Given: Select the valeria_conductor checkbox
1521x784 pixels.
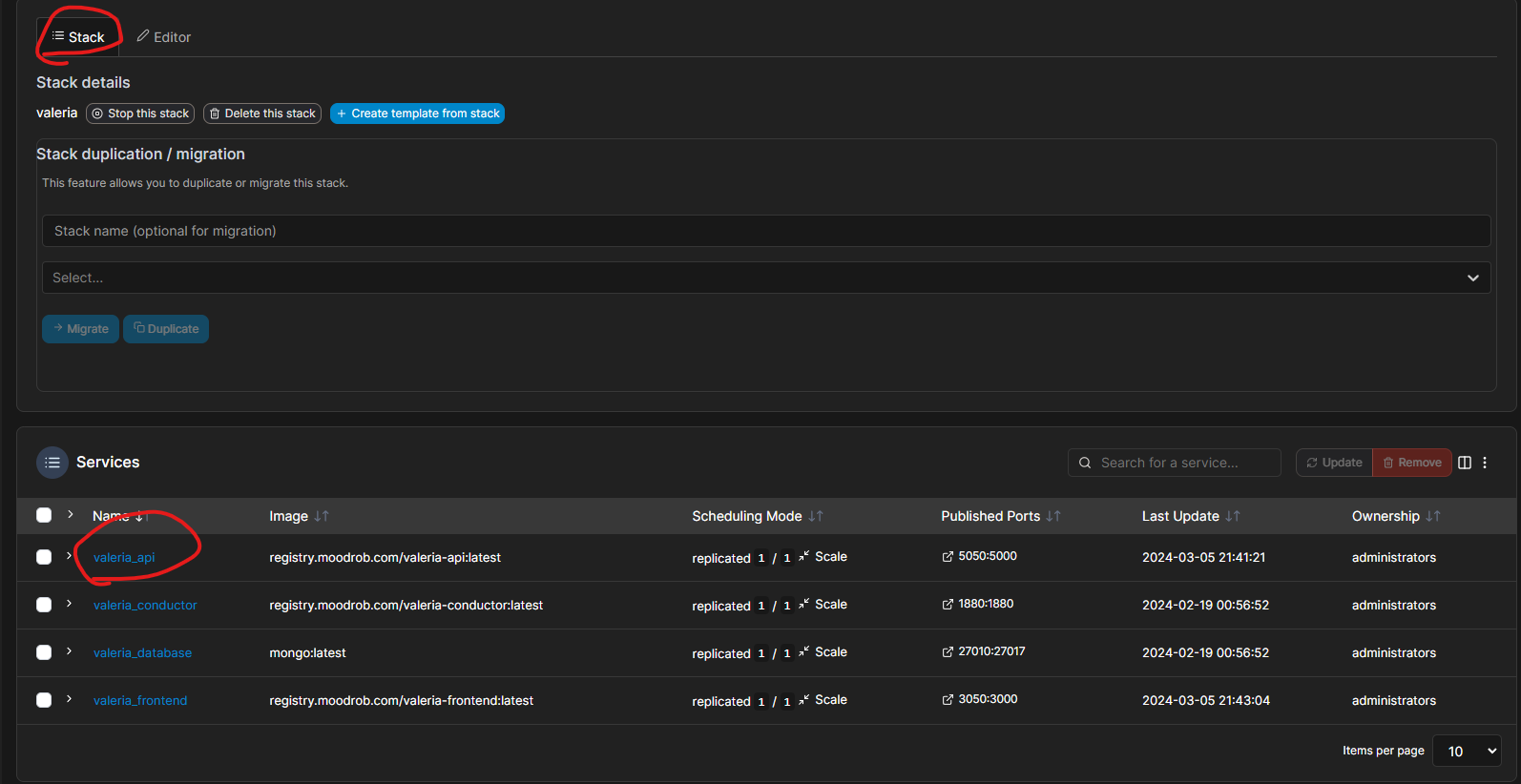Looking at the screenshot, I should [x=44, y=605].
